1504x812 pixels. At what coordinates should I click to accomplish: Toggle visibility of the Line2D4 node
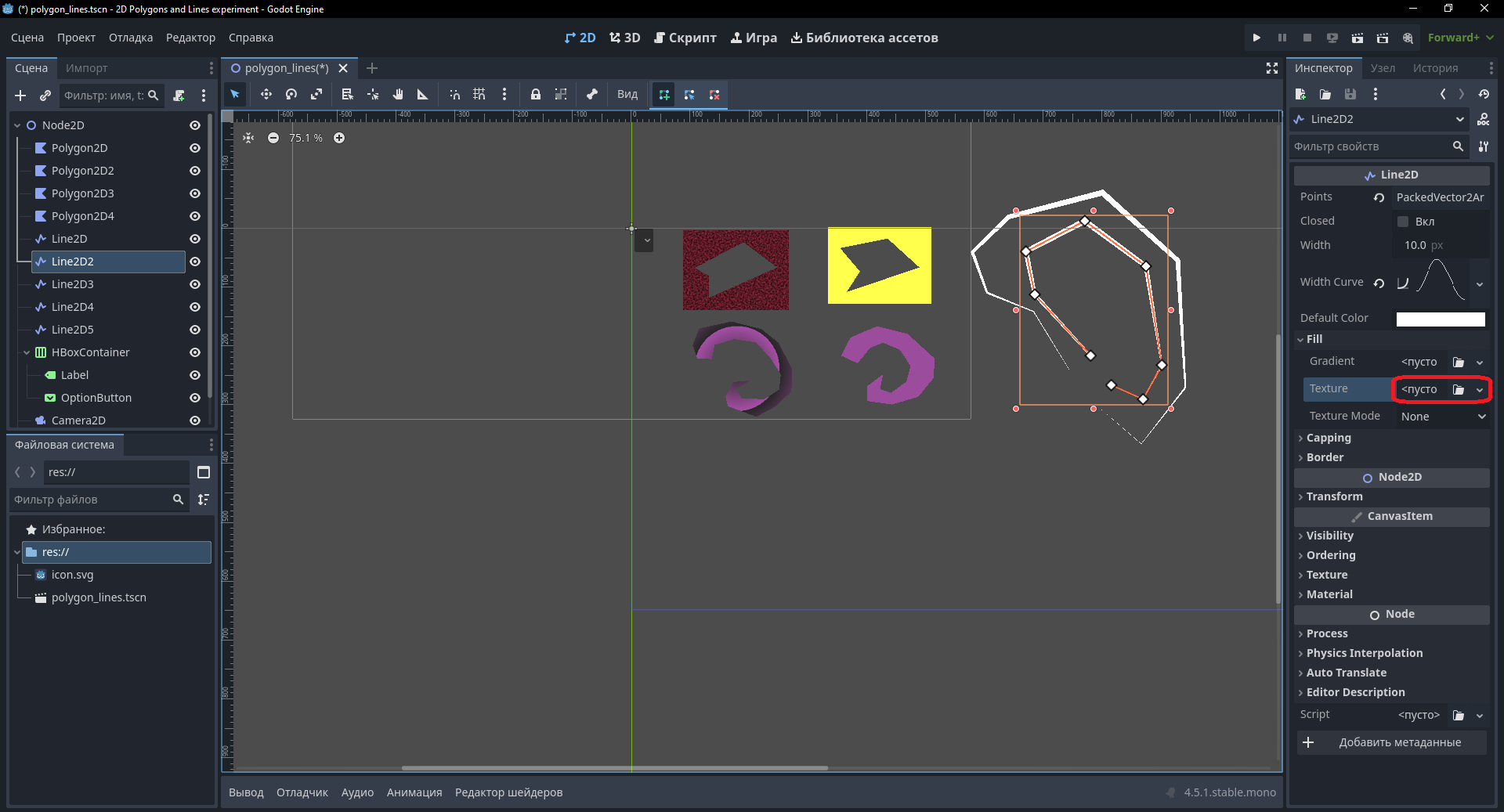195,307
